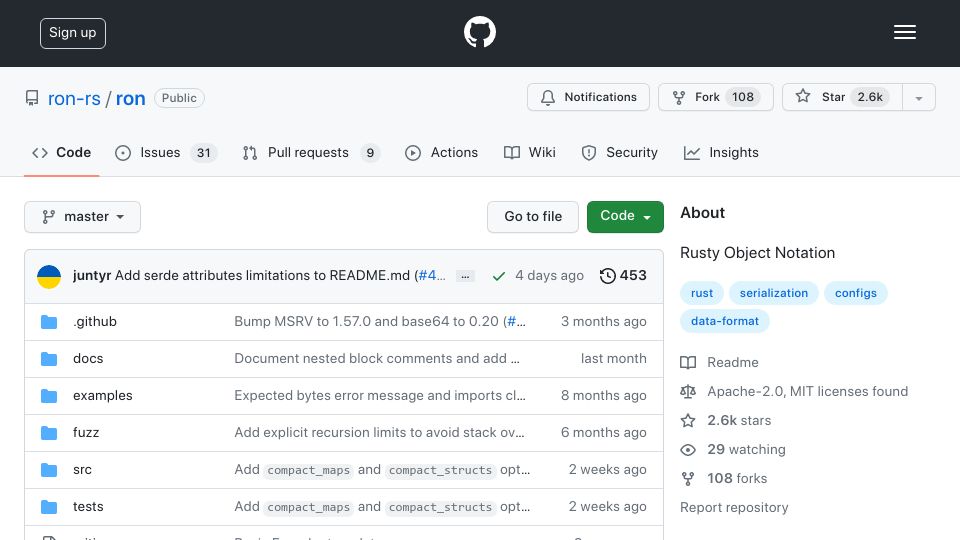The image size is (960, 540).
Task: Select the configs topic tag
Action: tap(855, 293)
